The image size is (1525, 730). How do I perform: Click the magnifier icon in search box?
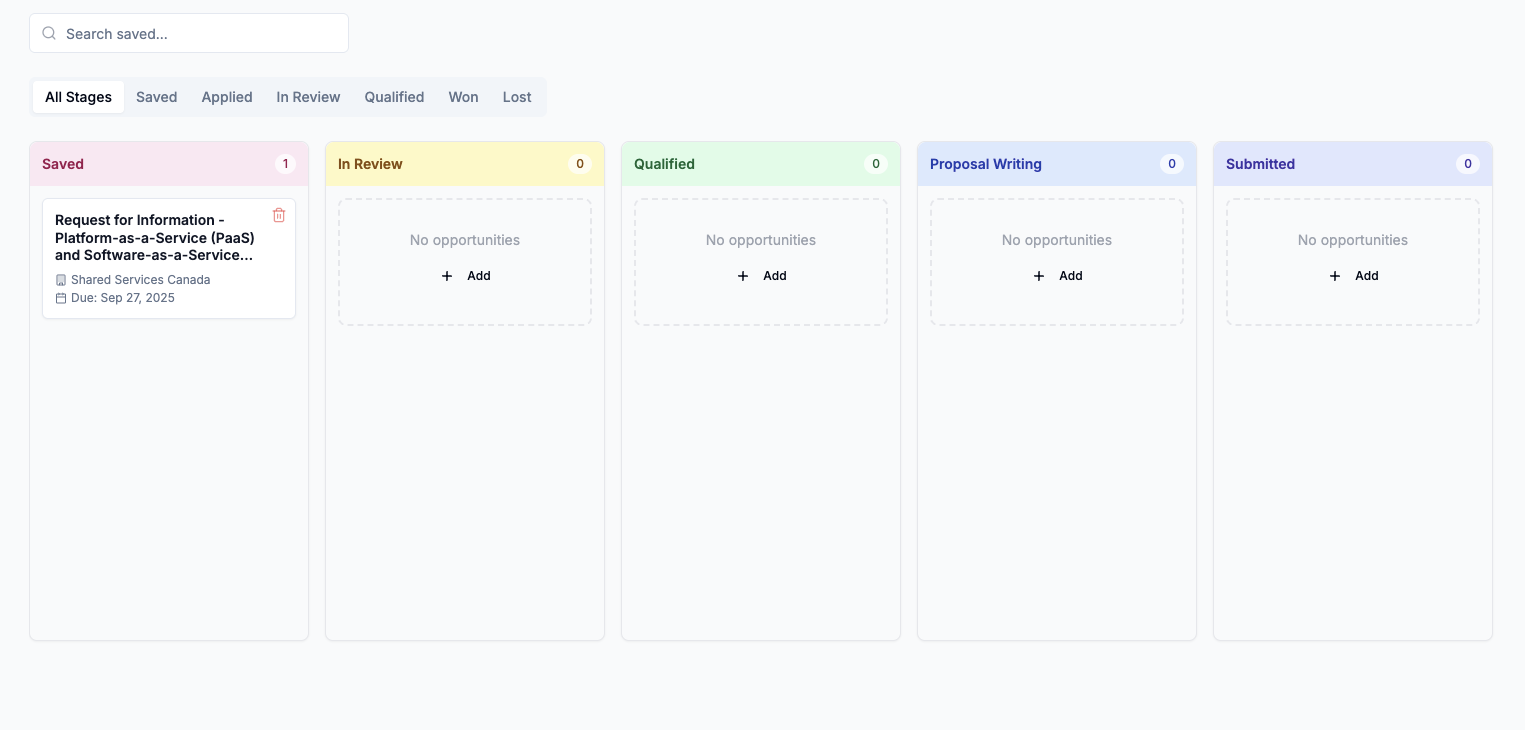[x=49, y=33]
